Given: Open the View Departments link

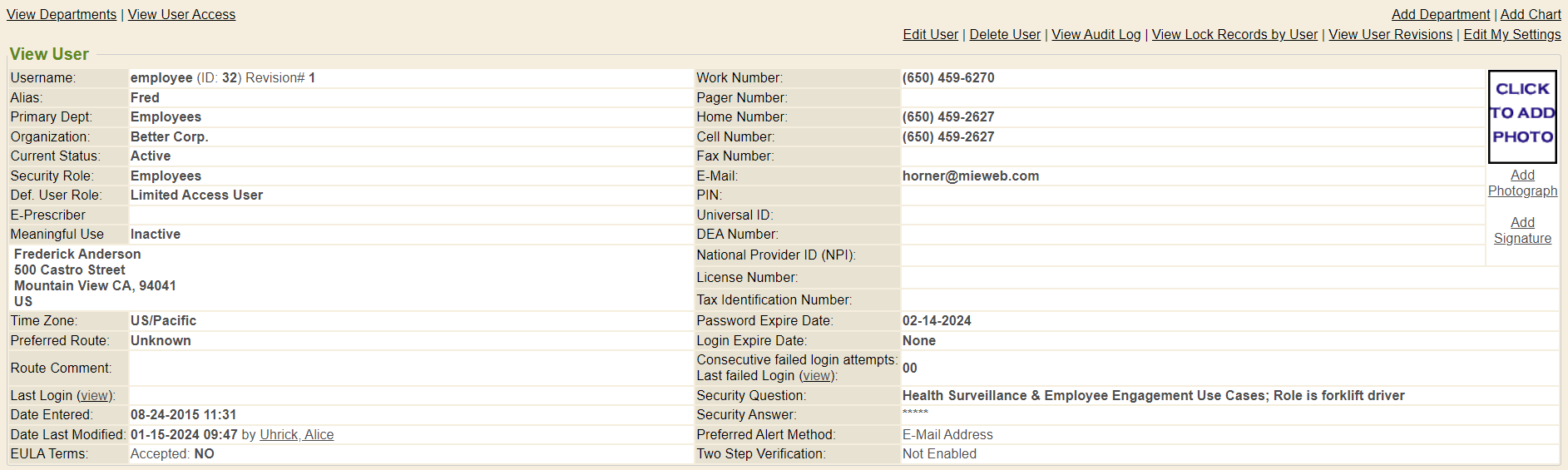Looking at the screenshot, I should coord(62,15).
